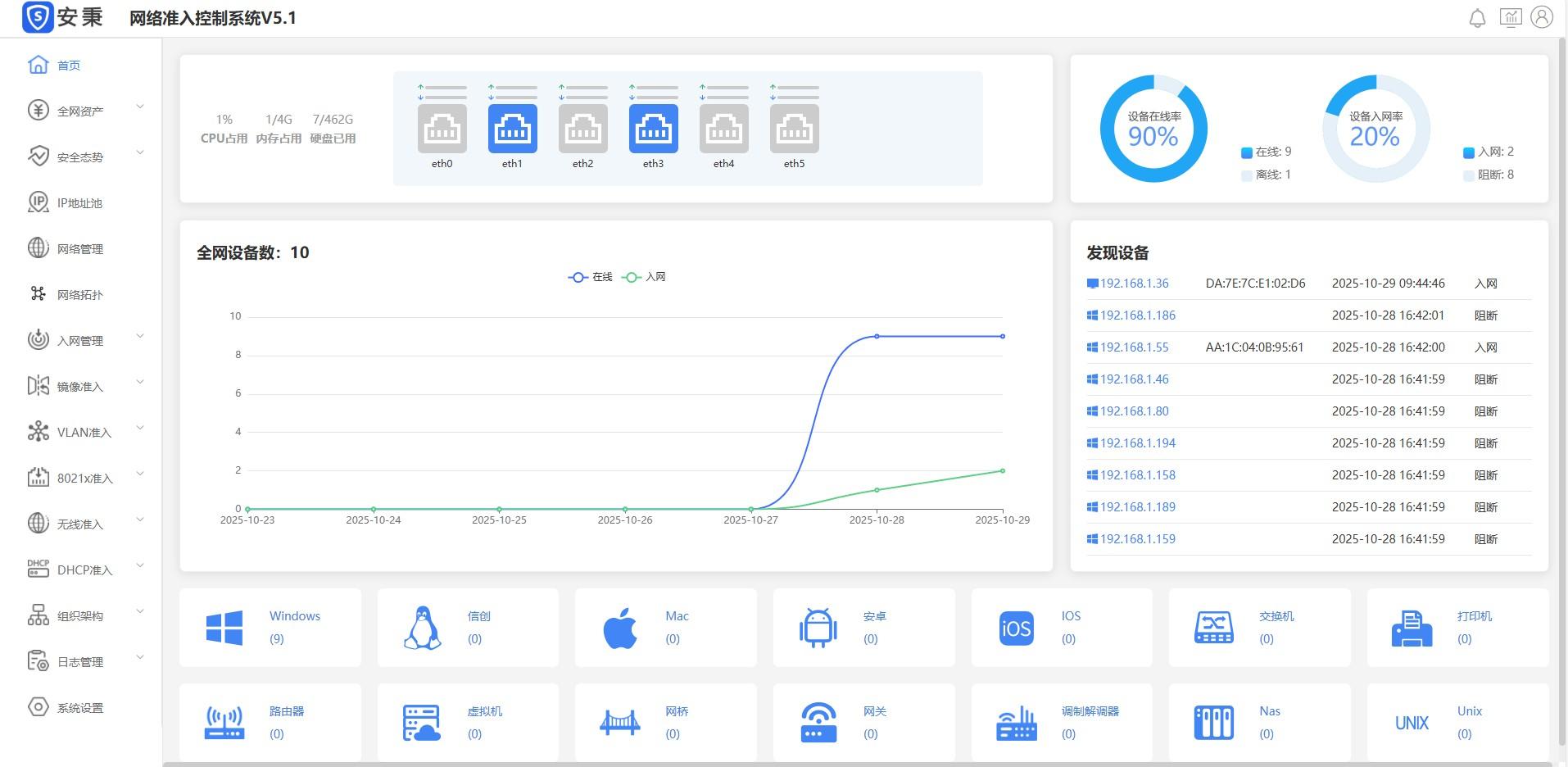Open device link 192.168.1.46

1134,379
